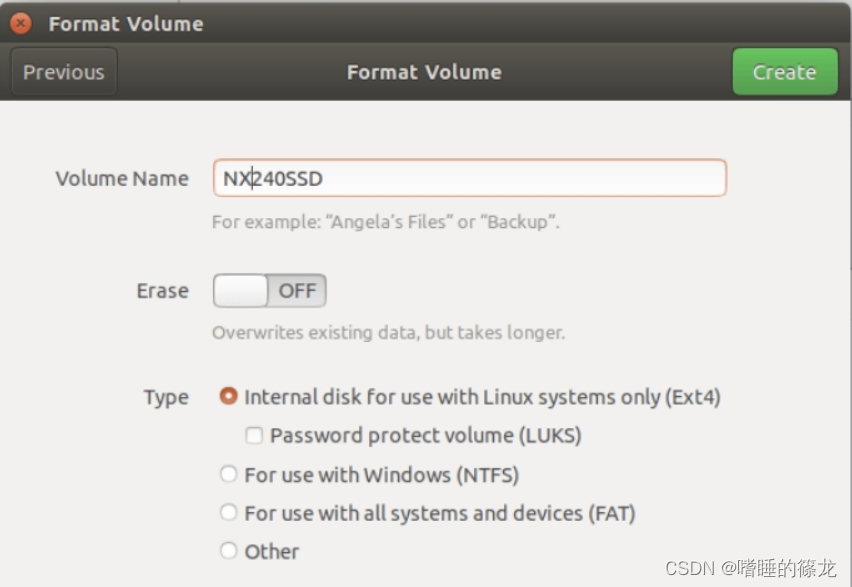The width and height of the screenshot is (852, 587).
Task: Click the centered Format Volume header title
Action: [x=424, y=72]
